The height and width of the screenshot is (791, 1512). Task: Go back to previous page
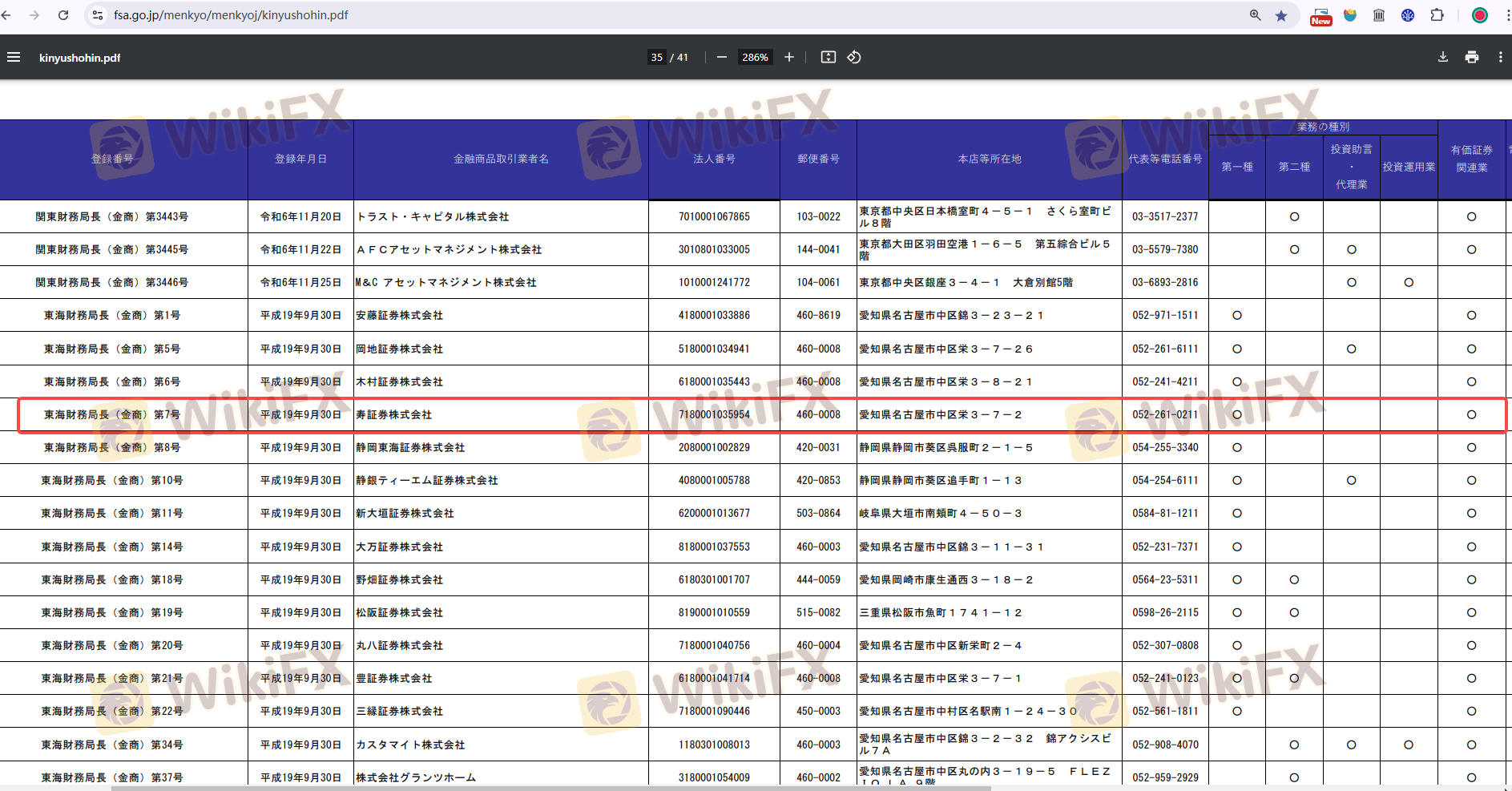[7, 15]
